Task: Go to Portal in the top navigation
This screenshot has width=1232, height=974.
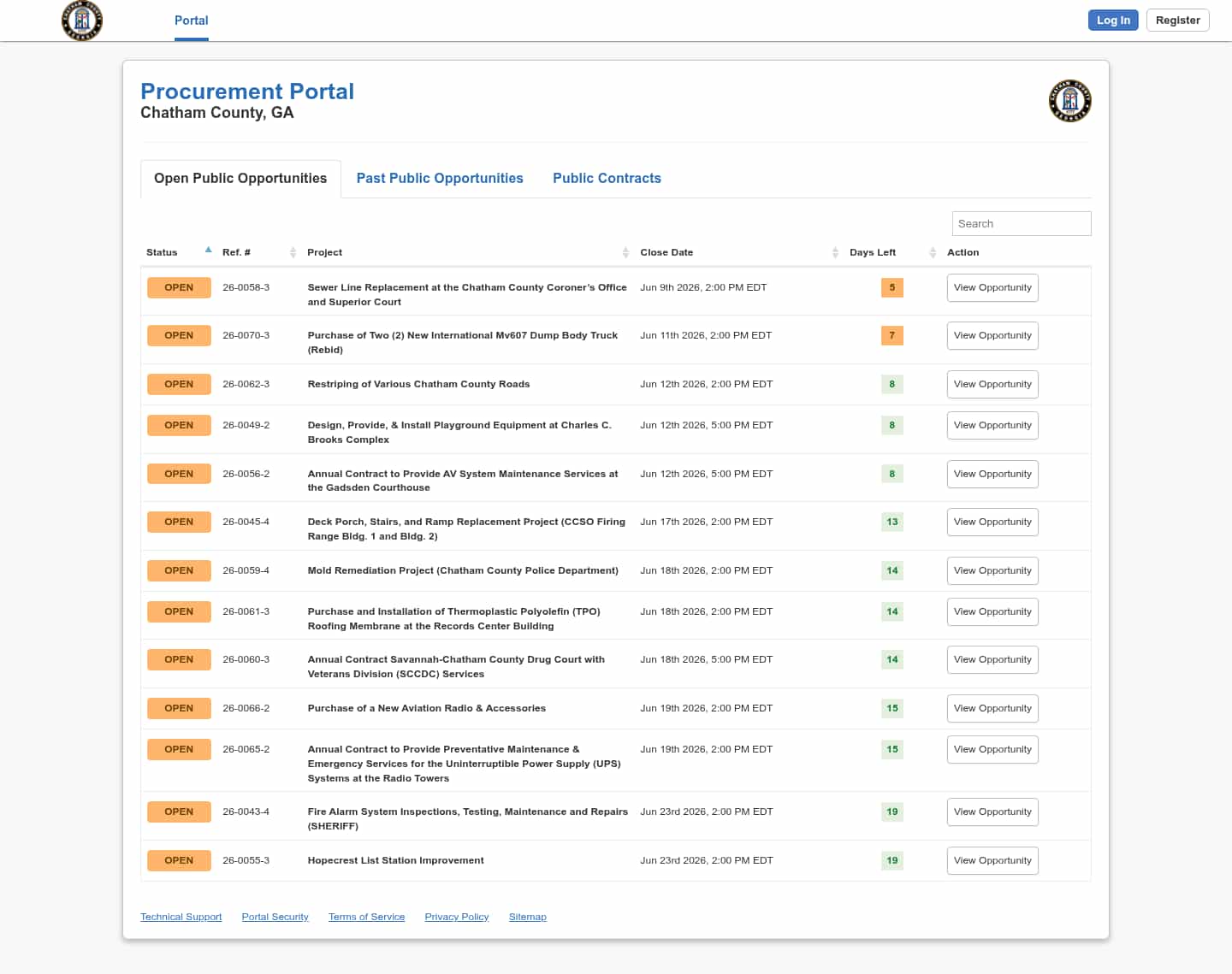Action: pyautogui.click(x=192, y=21)
